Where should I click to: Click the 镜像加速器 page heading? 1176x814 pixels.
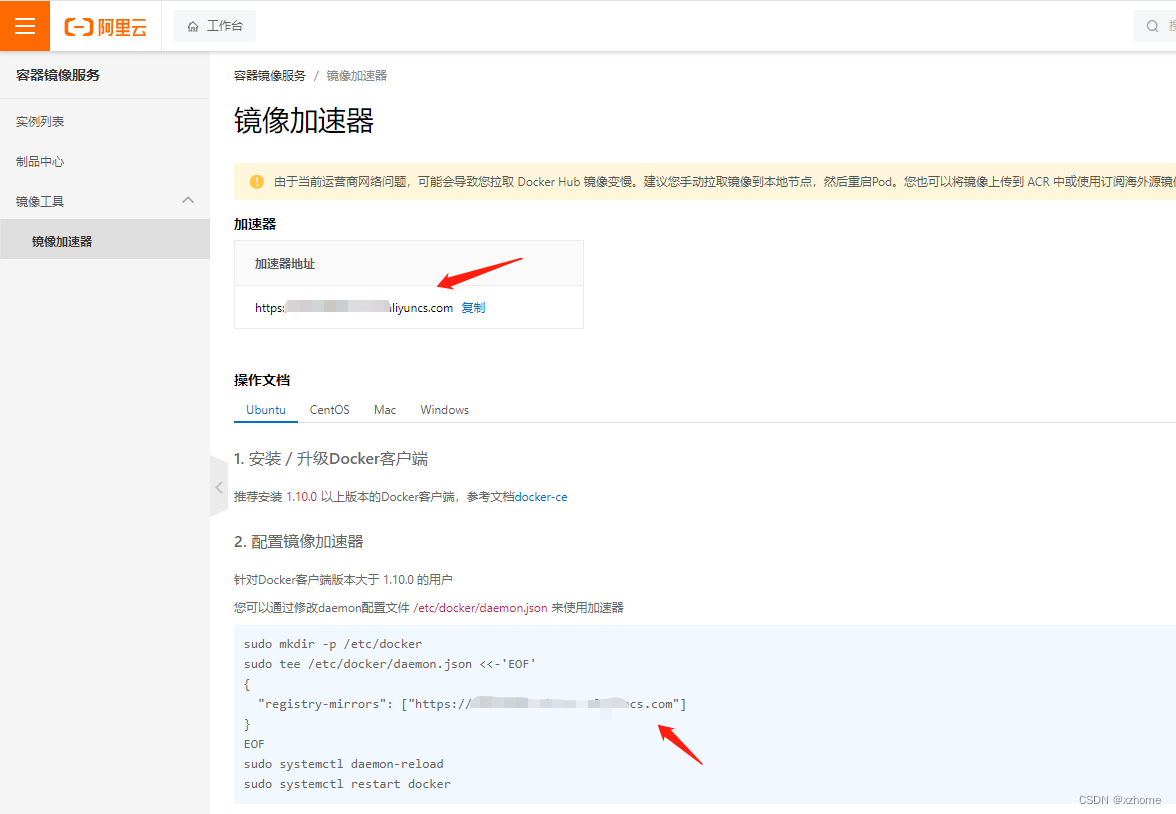coord(304,121)
